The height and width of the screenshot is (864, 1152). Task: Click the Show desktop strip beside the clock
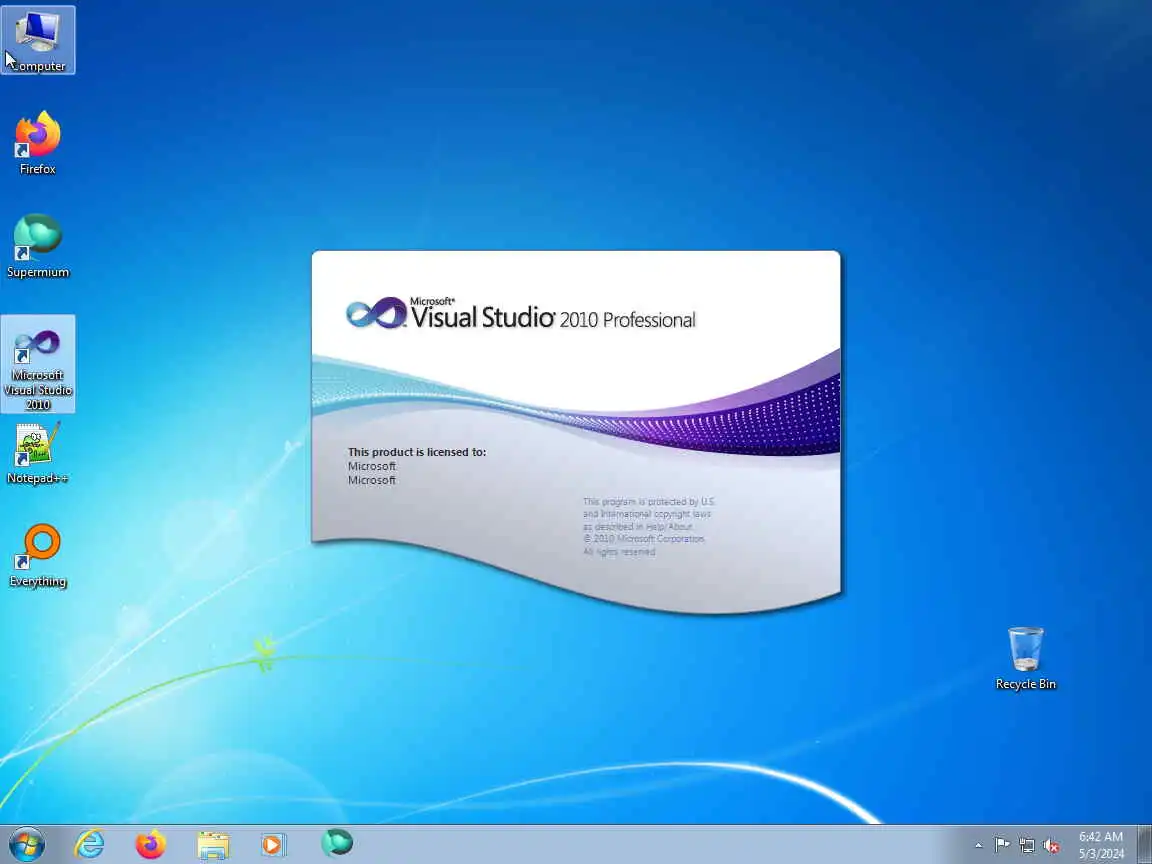[1145, 845]
